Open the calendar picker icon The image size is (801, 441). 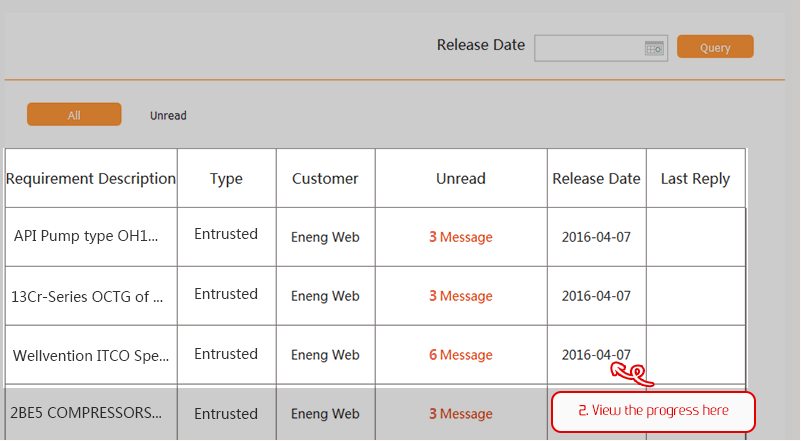pyautogui.click(x=654, y=48)
